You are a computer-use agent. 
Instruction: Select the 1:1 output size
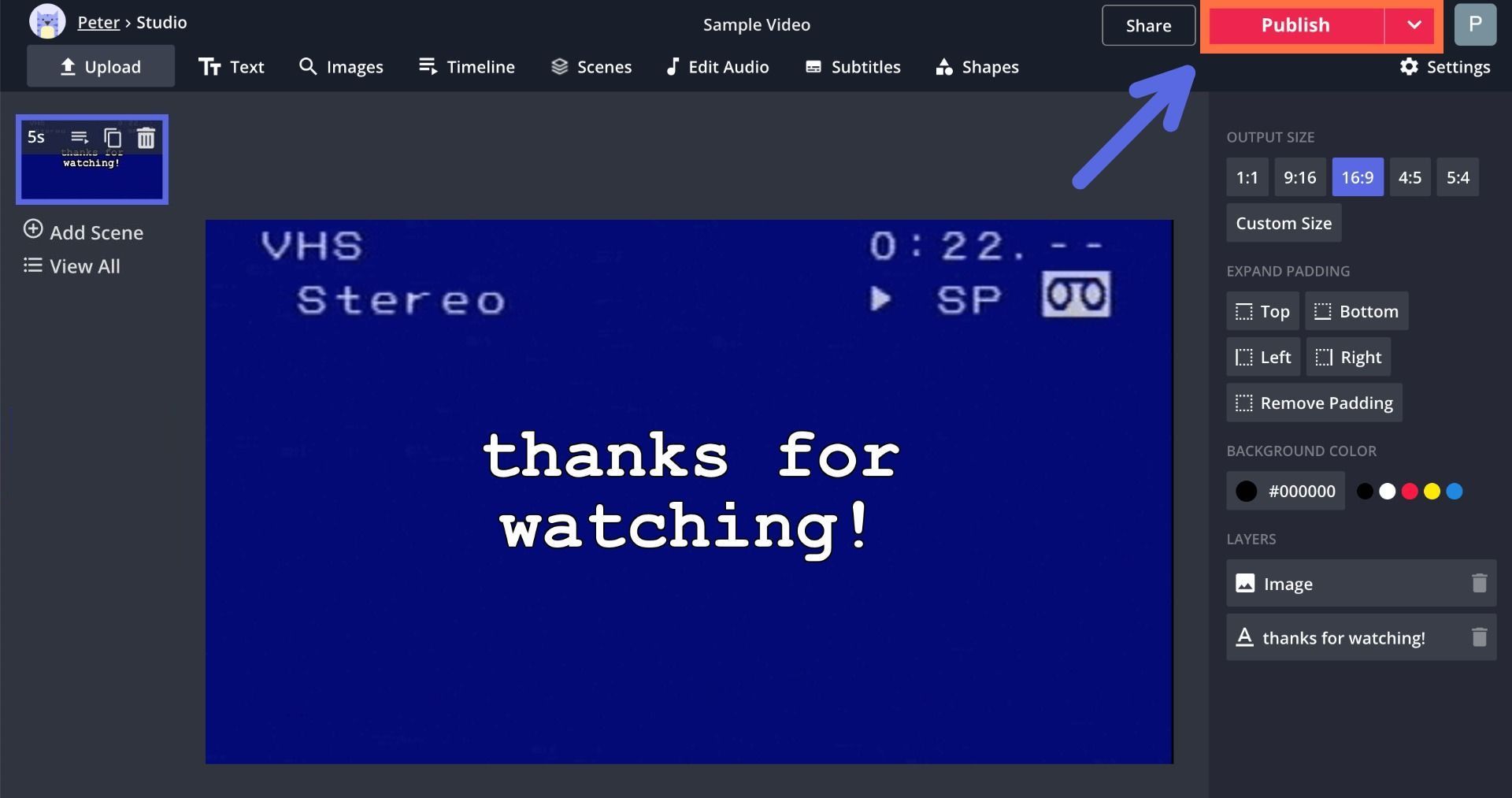pos(1247,177)
